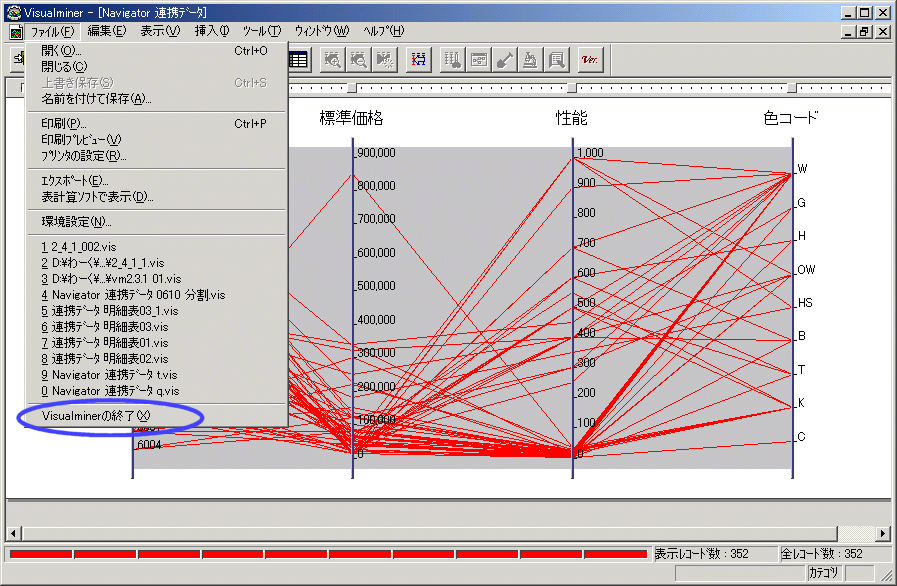
Task: Click the zoom-out magnifier toolbar icon
Action: click(x=359, y=60)
